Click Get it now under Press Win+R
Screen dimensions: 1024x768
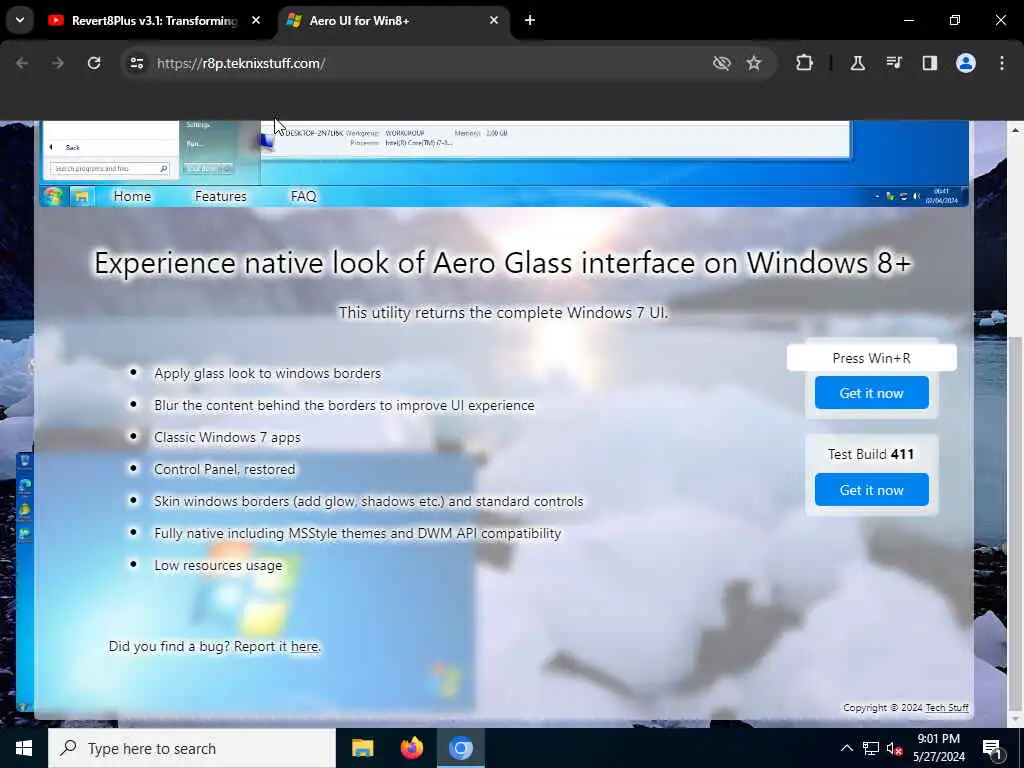[871, 393]
